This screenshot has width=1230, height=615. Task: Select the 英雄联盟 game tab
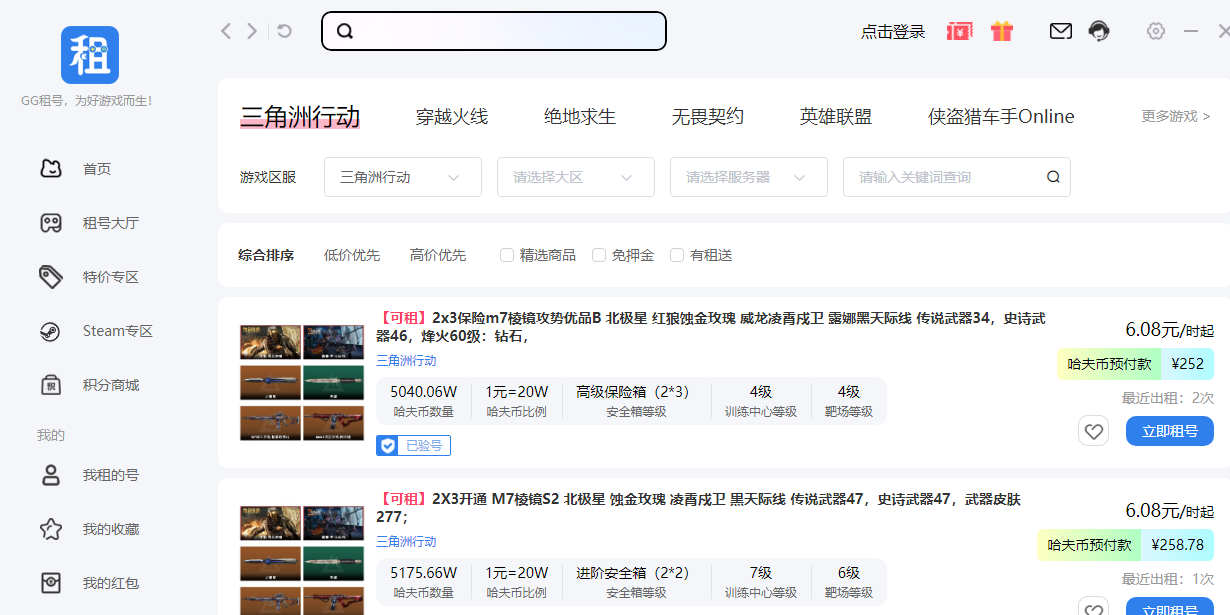pos(836,116)
